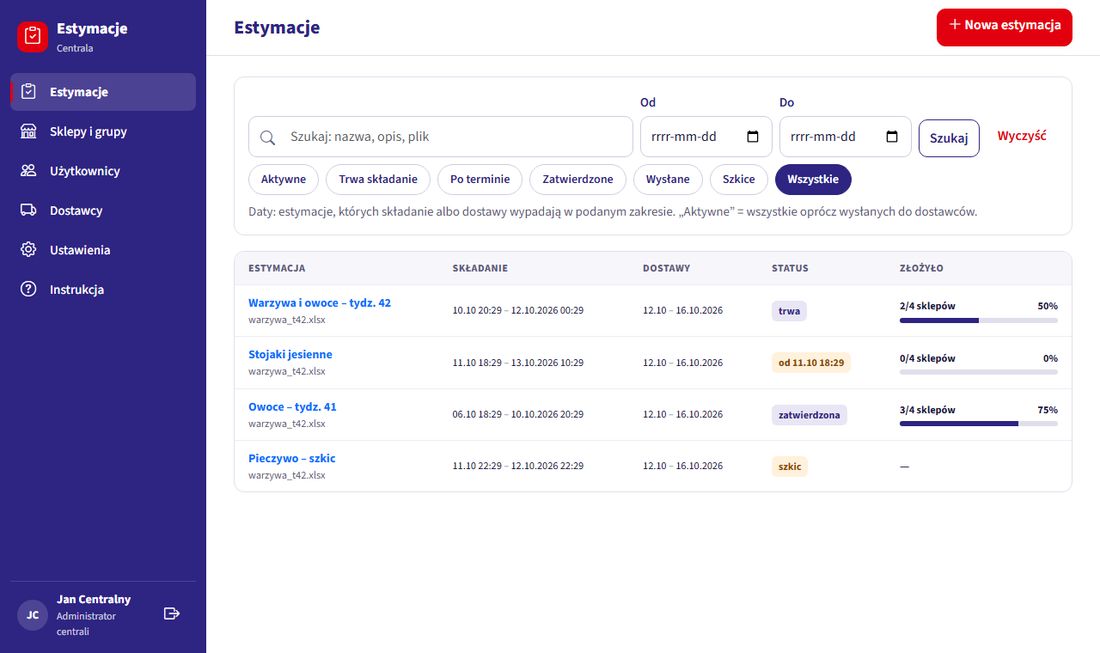This screenshot has height=653, width=1100.
Task: Select the Po terminie filter chip
Action: coord(480,180)
